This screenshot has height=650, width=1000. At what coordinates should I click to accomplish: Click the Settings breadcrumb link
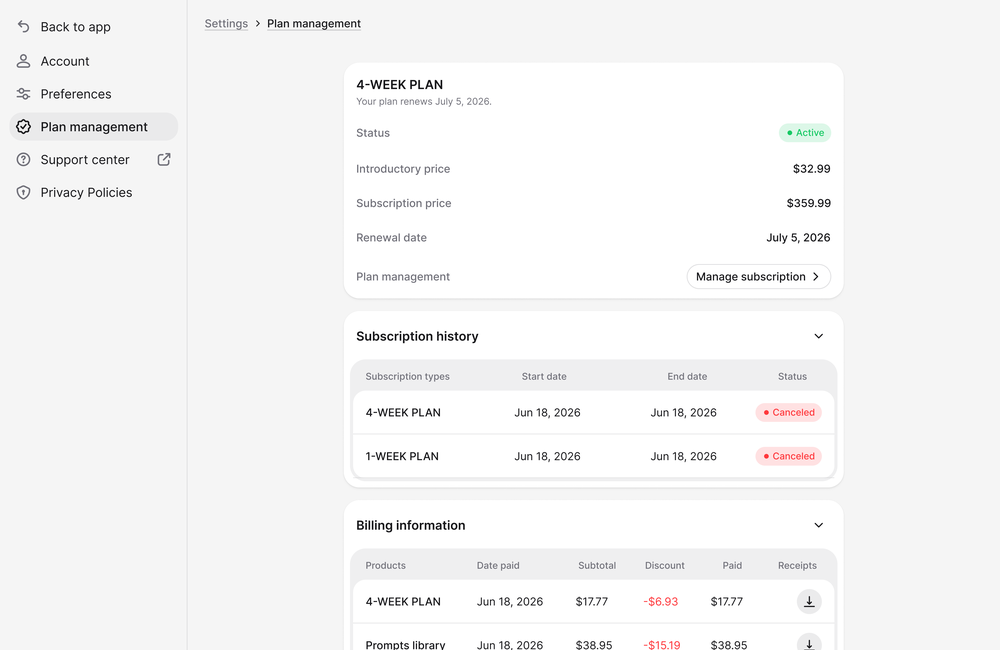point(226,24)
